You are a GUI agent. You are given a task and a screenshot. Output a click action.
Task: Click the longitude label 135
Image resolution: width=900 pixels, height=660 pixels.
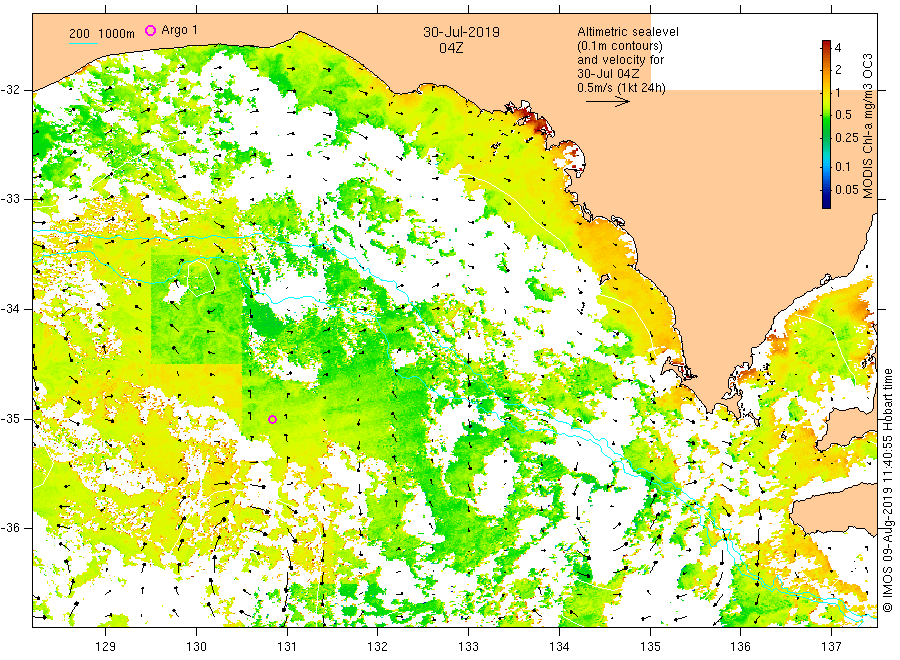click(650, 647)
